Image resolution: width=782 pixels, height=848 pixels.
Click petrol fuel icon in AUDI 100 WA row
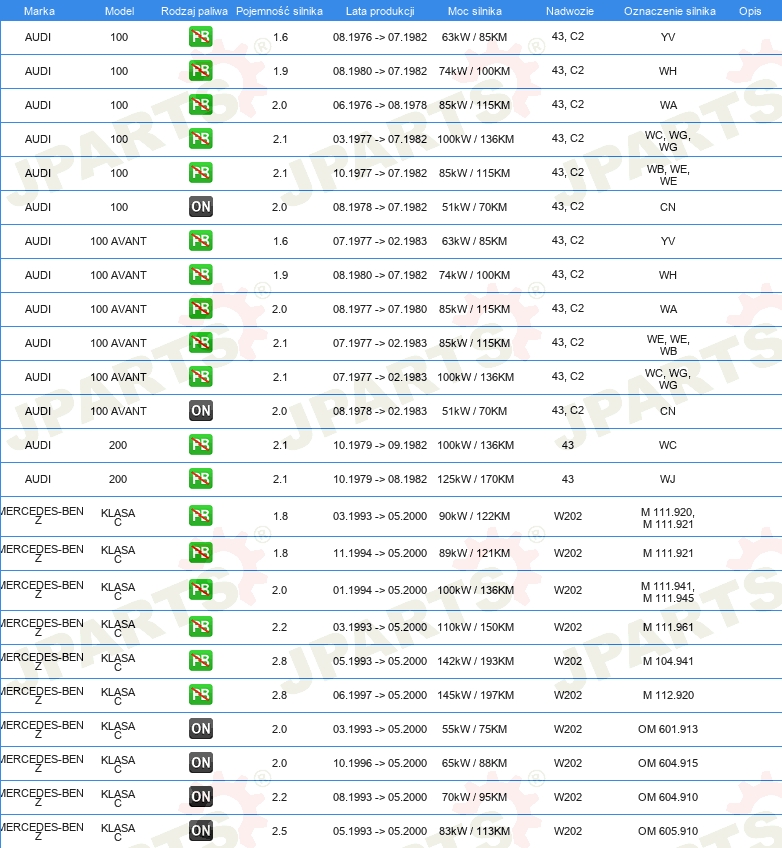click(201, 105)
